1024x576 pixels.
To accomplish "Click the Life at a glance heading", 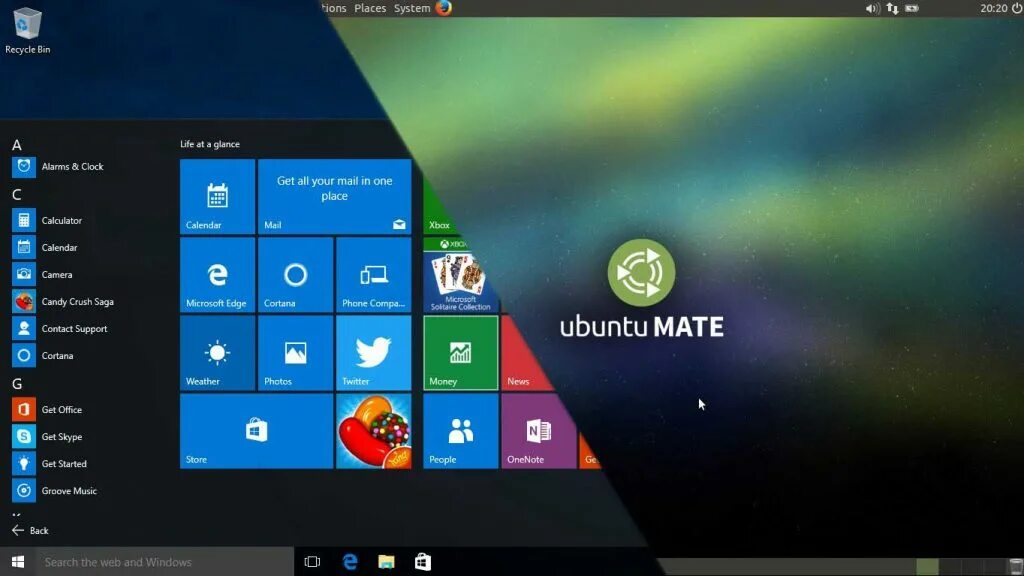I will click(210, 144).
